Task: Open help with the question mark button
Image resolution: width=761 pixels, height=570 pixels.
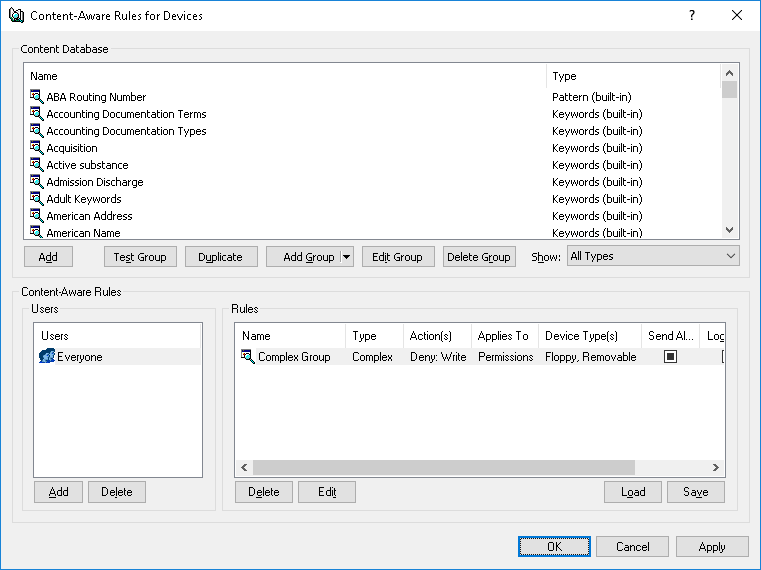Action: 692,16
